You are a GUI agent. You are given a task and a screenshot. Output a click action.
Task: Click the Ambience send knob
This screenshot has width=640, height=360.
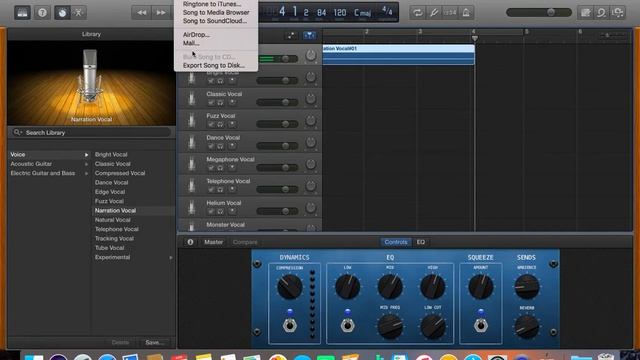pos(527,287)
